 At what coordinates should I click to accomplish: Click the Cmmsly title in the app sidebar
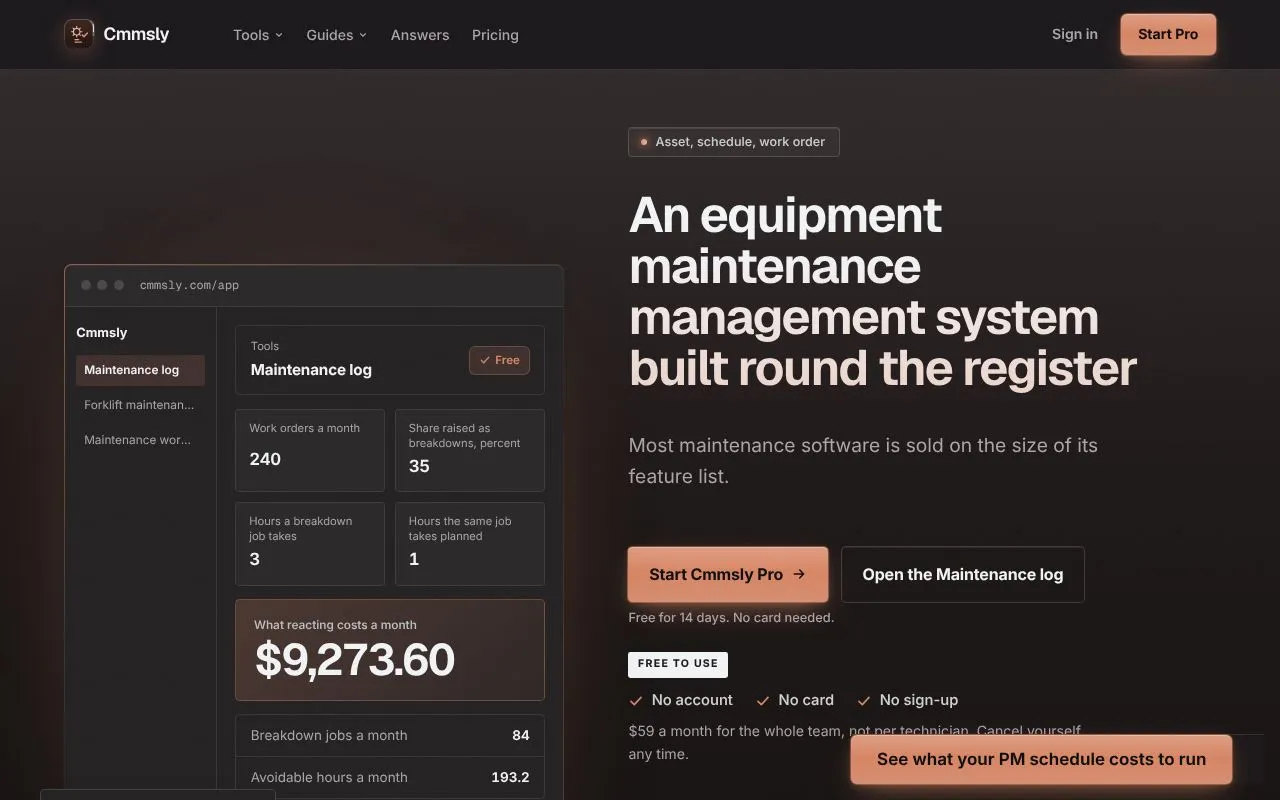[x=102, y=333]
